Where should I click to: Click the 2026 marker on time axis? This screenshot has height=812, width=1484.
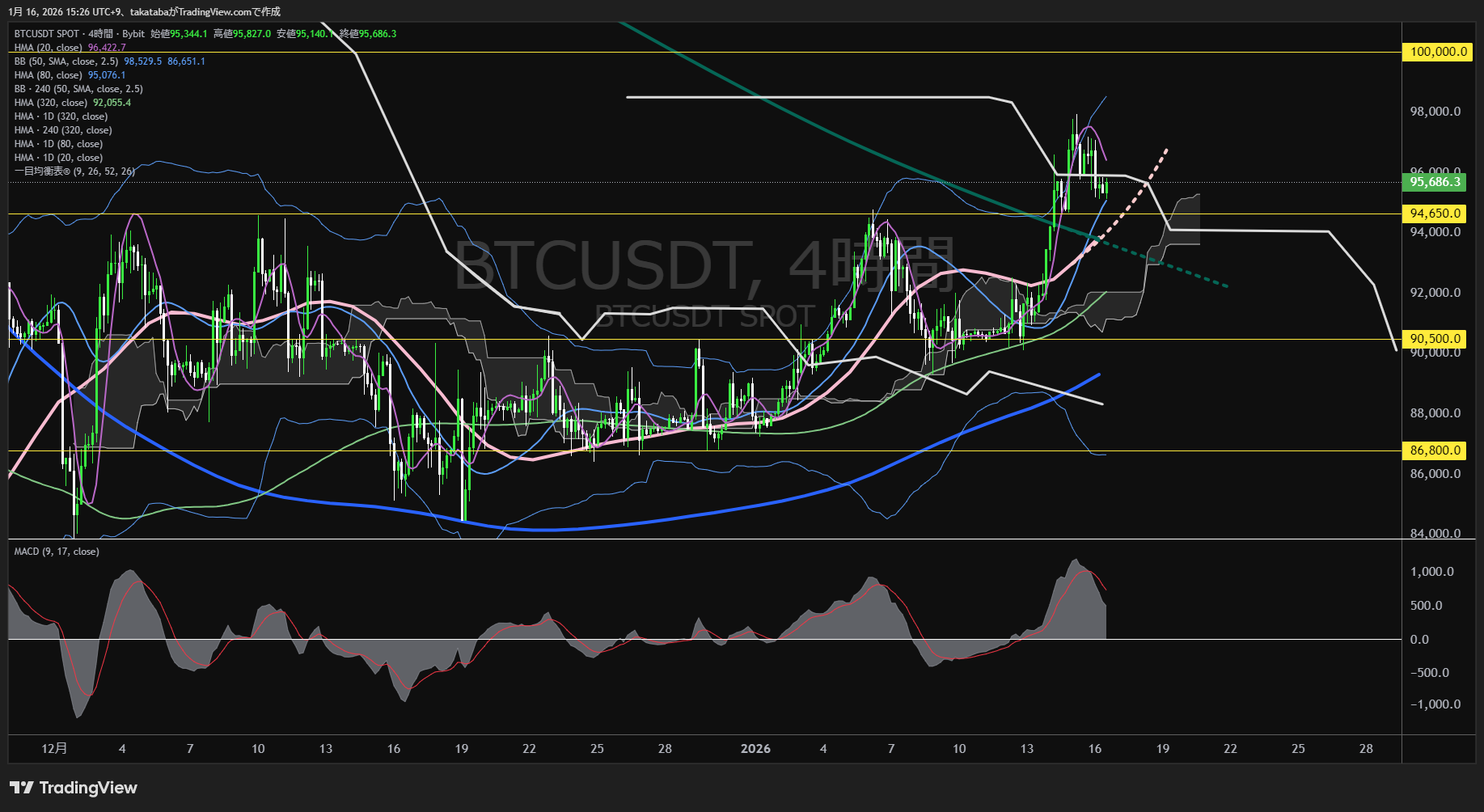click(755, 749)
